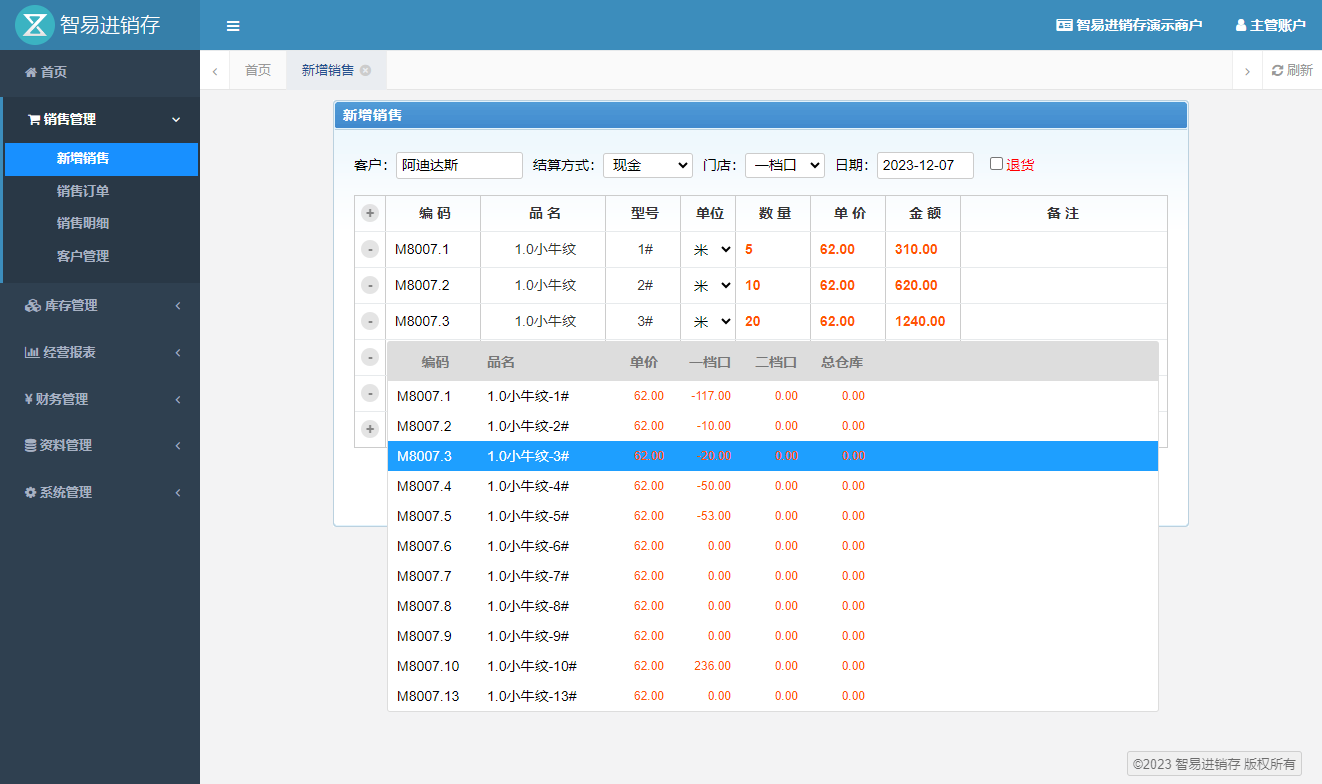Click the 刷新 refresh button
Screen dimensions: 1322x784
[1292, 70]
